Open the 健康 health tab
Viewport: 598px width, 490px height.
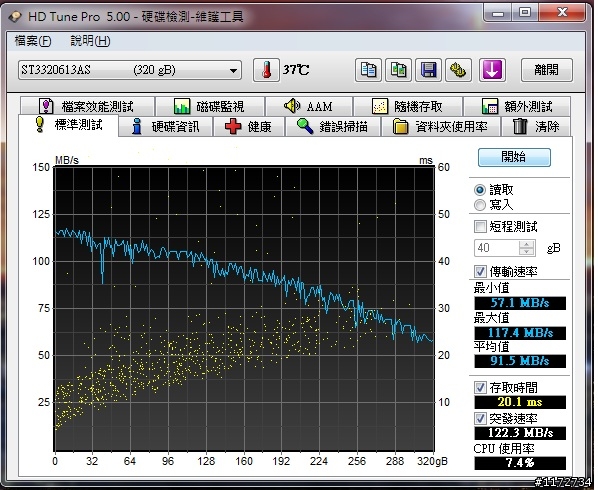pyautogui.click(x=249, y=126)
